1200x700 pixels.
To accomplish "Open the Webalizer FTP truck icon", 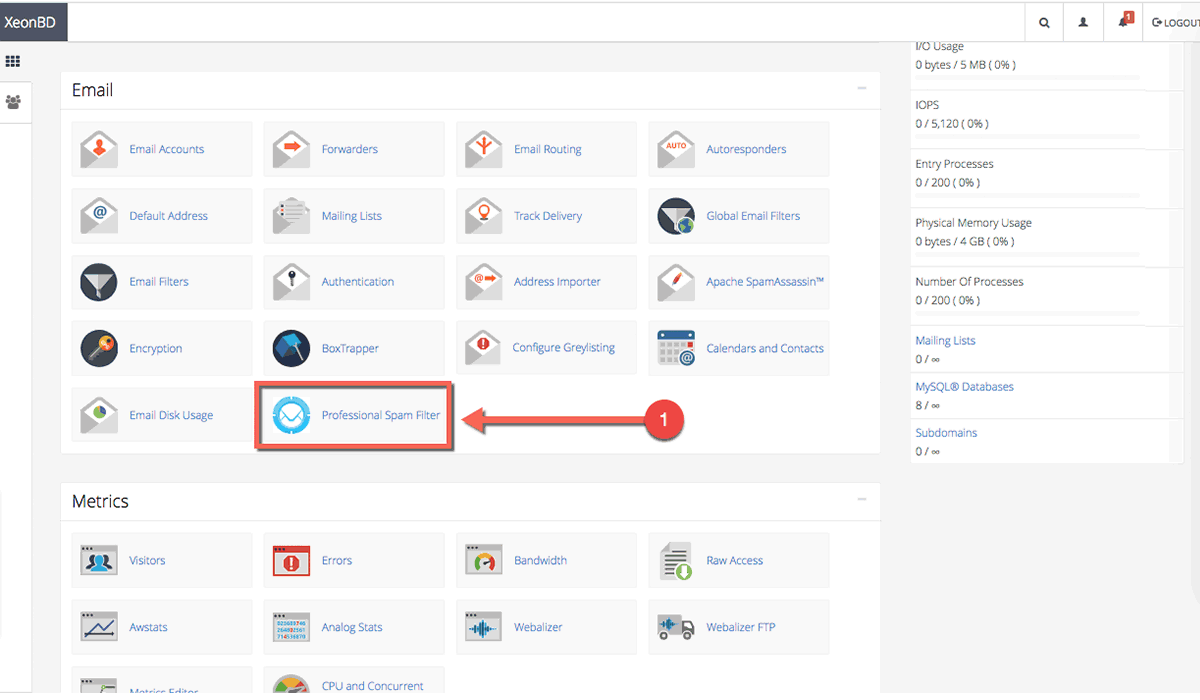I will [x=676, y=627].
